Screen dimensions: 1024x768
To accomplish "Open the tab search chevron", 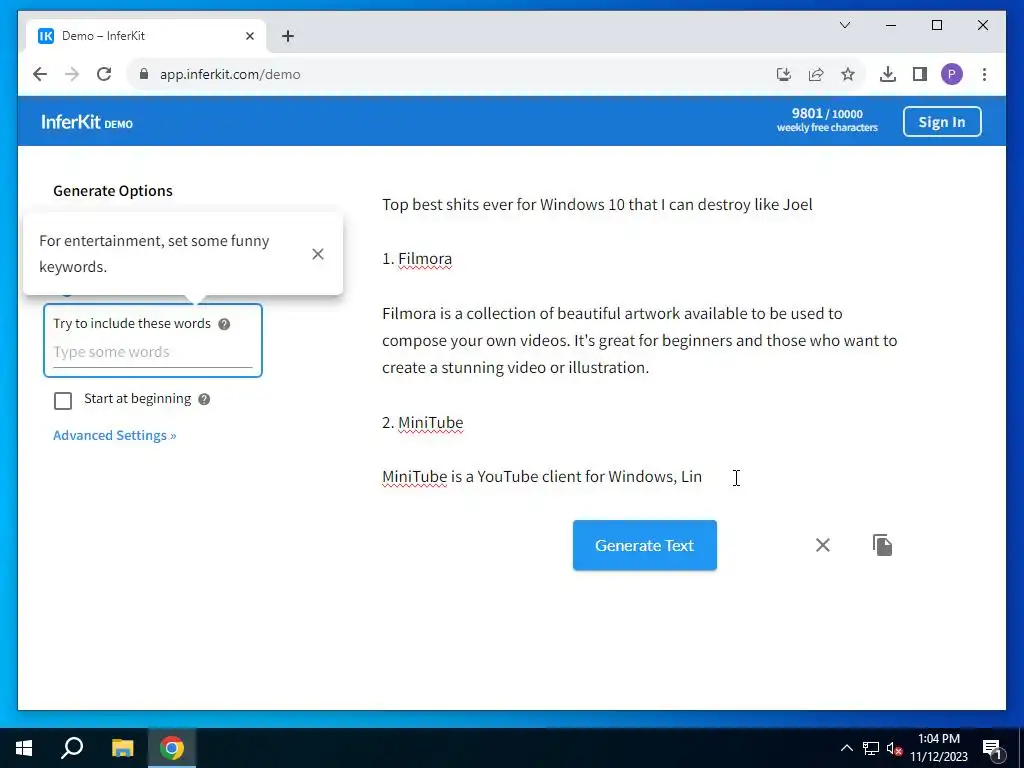I will point(844,25).
